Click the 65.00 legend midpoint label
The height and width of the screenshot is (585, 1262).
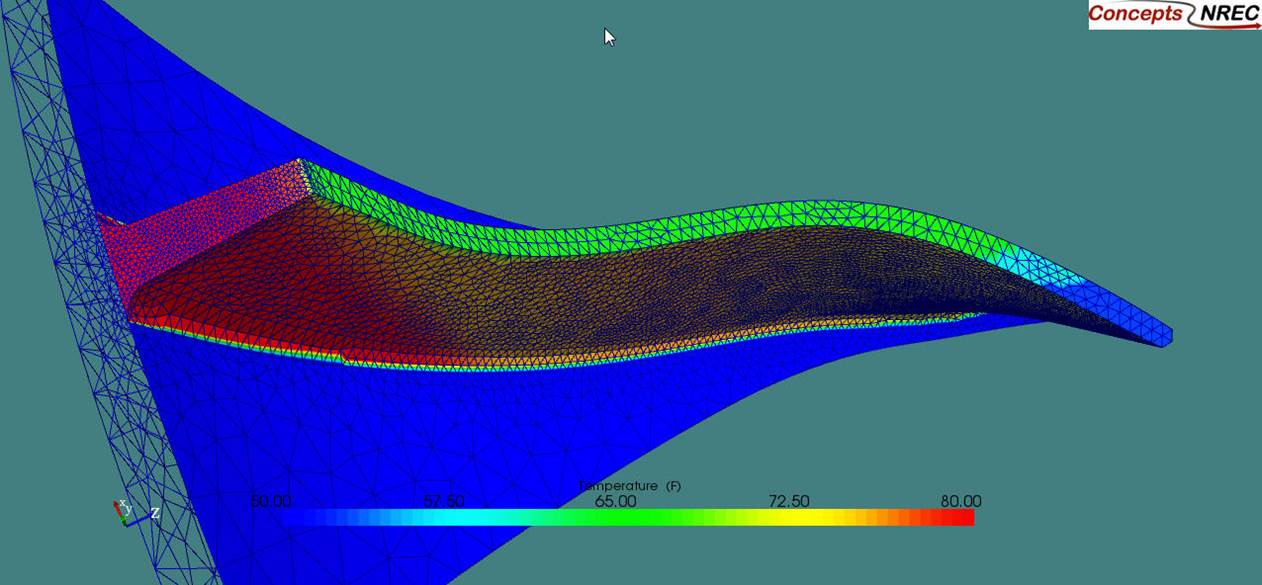pyautogui.click(x=615, y=501)
